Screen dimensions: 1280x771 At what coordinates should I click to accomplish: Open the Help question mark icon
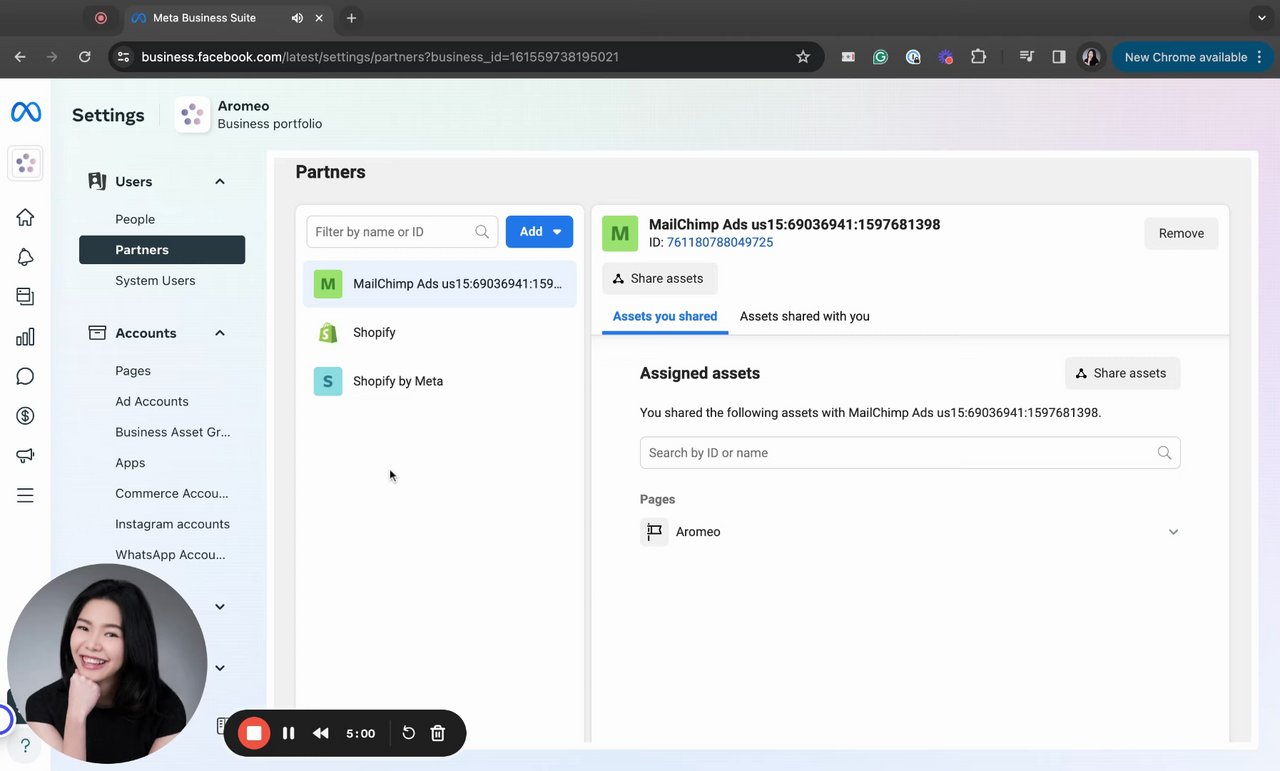coord(25,746)
